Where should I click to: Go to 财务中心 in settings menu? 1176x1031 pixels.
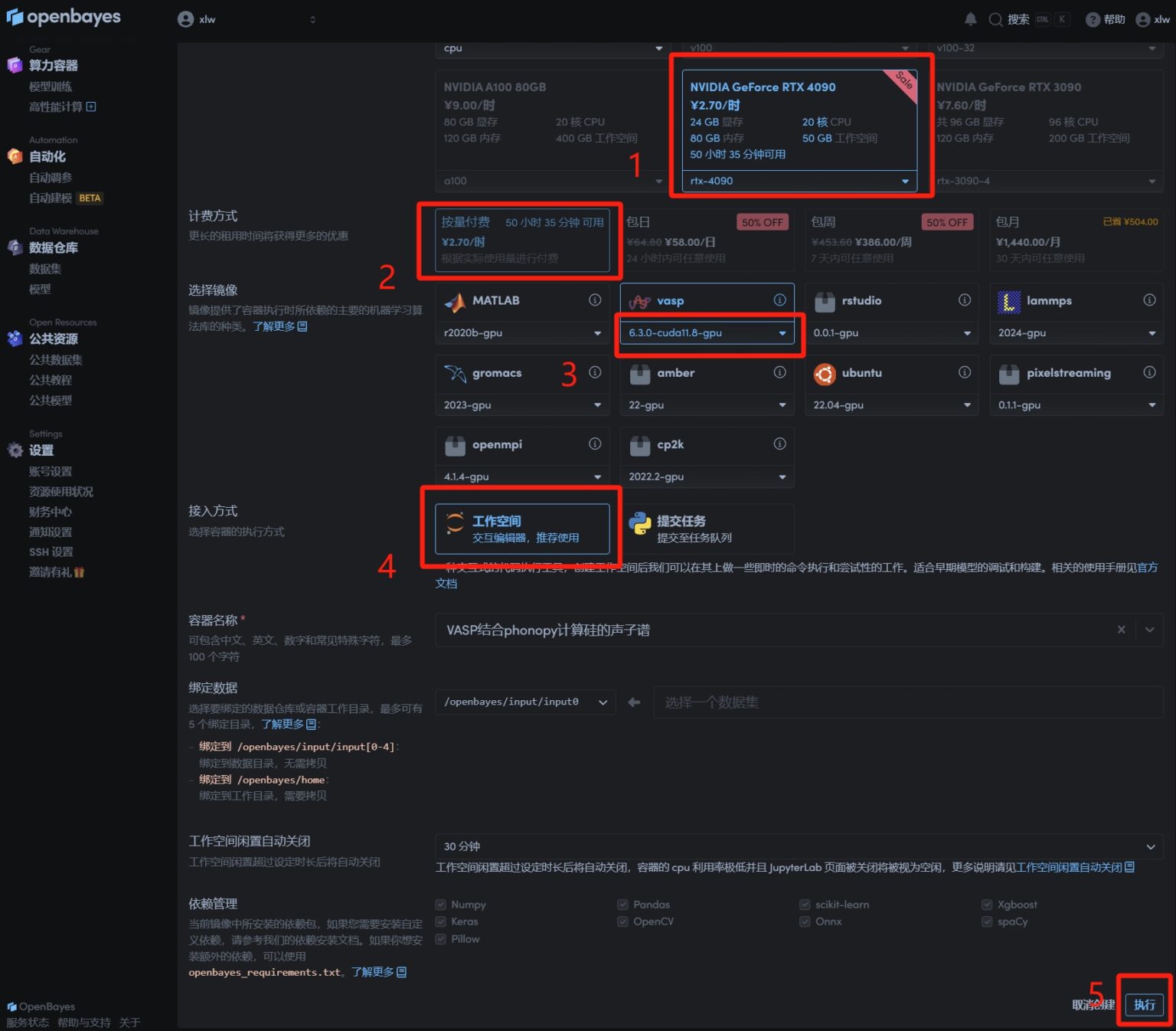[x=51, y=512]
